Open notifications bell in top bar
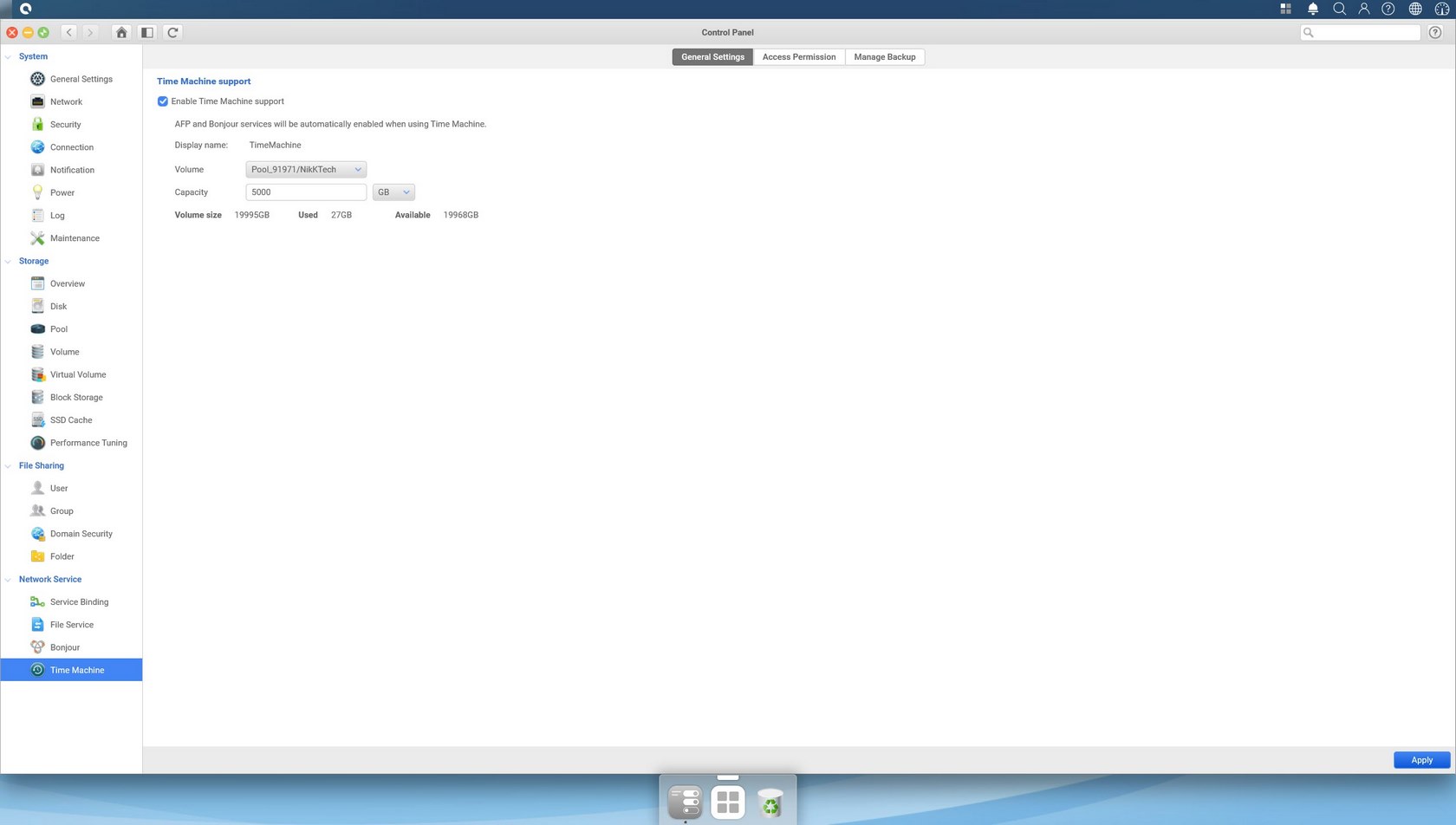The image size is (1456, 825). (1313, 9)
